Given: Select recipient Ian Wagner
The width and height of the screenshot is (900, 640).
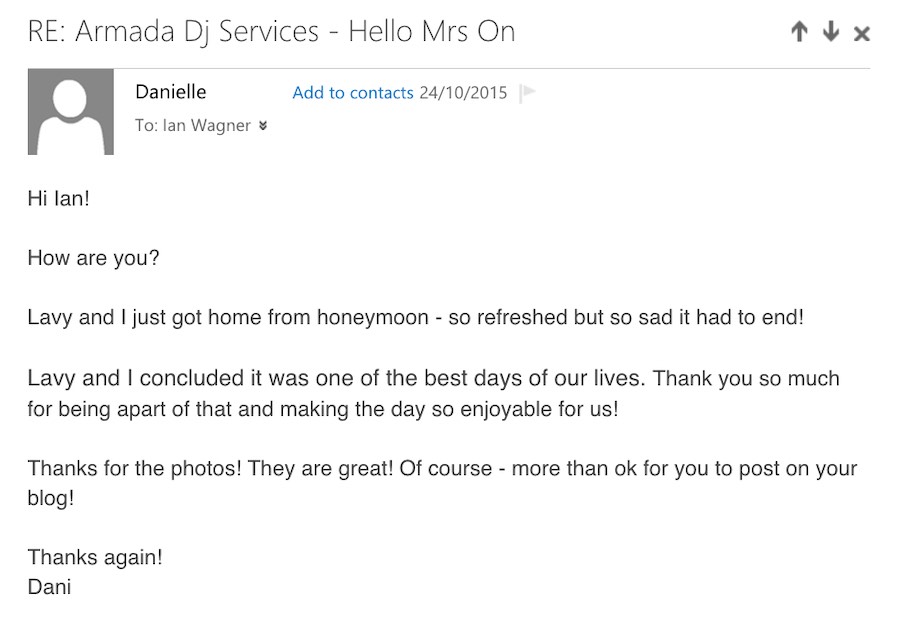Looking at the screenshot, I should coord(206,126).
